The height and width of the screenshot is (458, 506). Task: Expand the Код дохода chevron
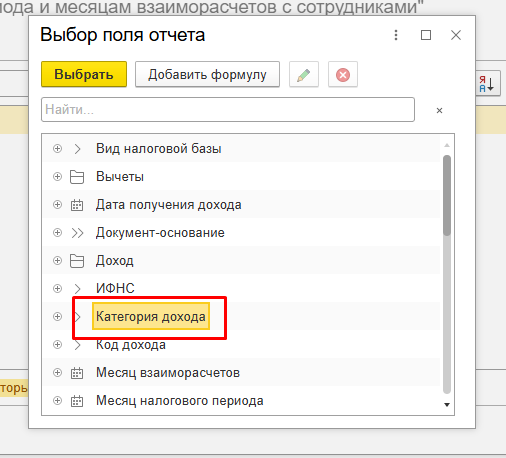[x=77, y=345]
